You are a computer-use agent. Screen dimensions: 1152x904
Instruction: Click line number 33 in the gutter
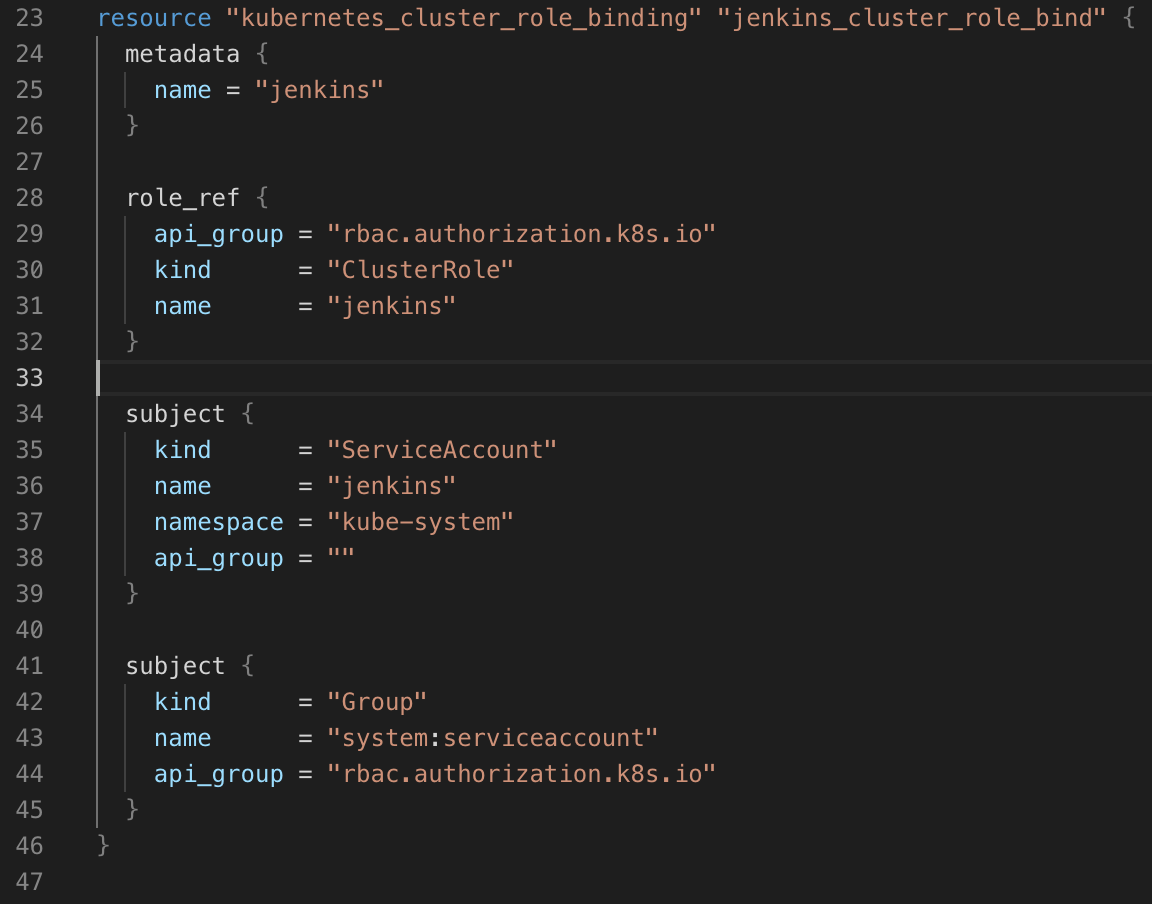pyautogui.click(x=29, y=377)
